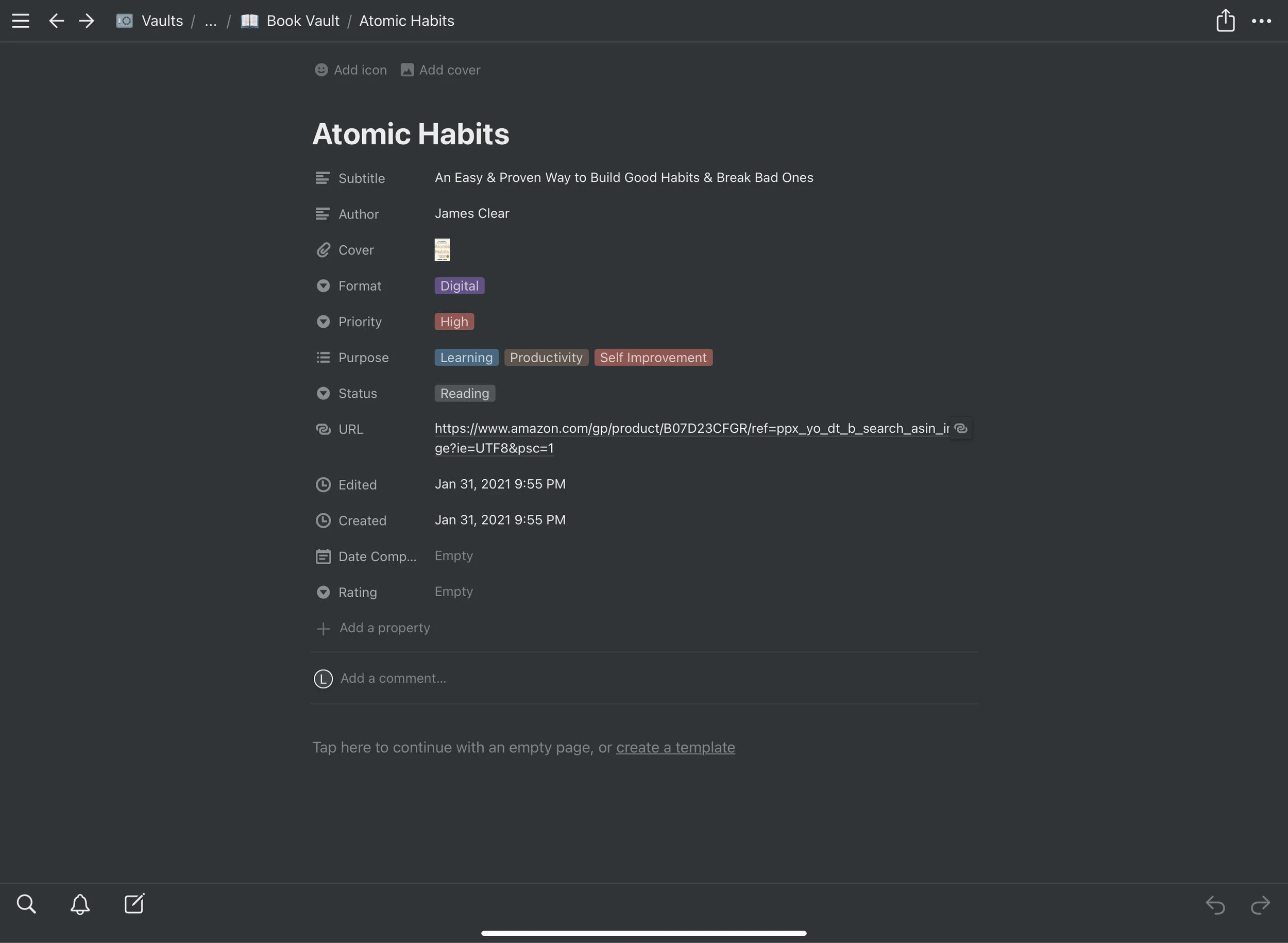Navigate forward with the right arrow
1288x943 pixels.
pyautogui.click(x=87, y=21)
